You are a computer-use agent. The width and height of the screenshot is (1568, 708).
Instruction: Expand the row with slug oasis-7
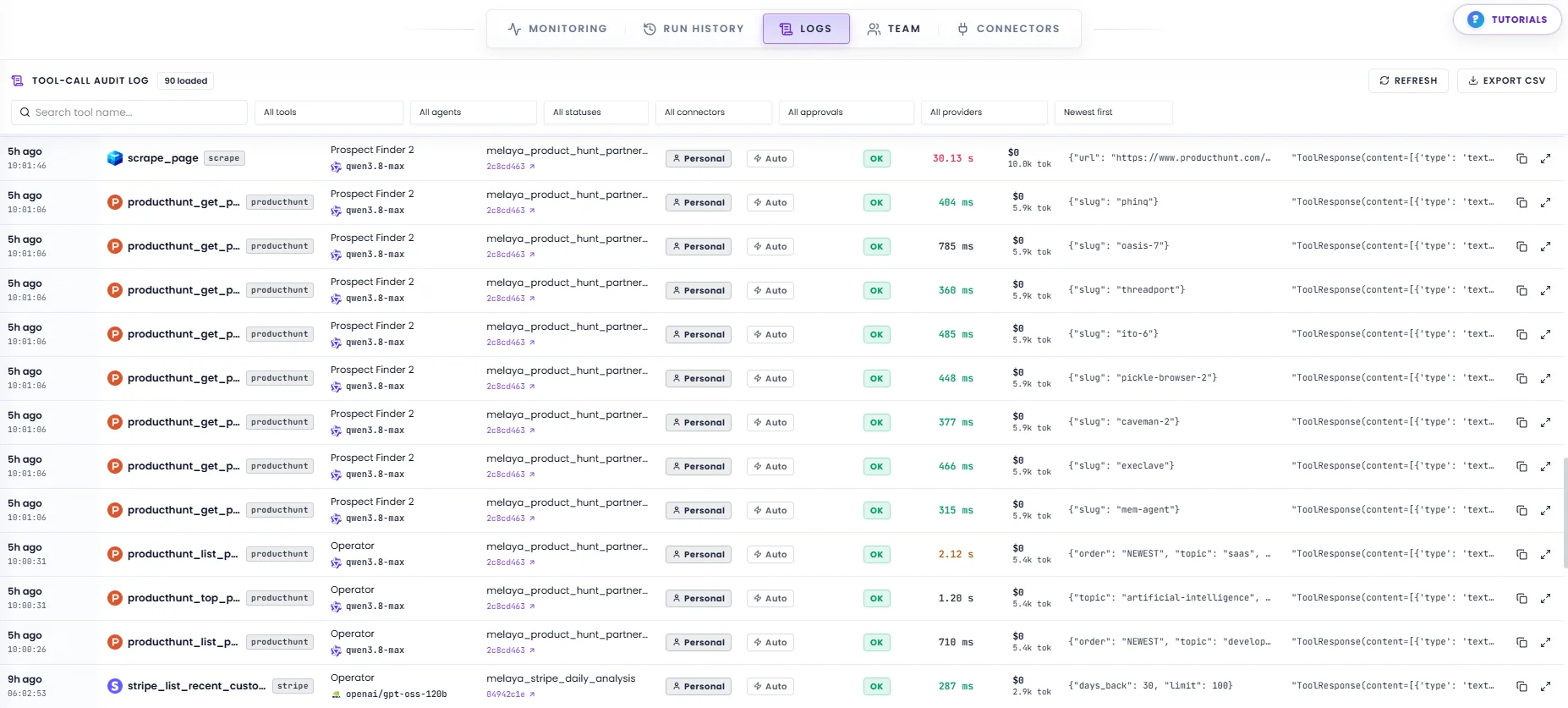[1545, 246]
